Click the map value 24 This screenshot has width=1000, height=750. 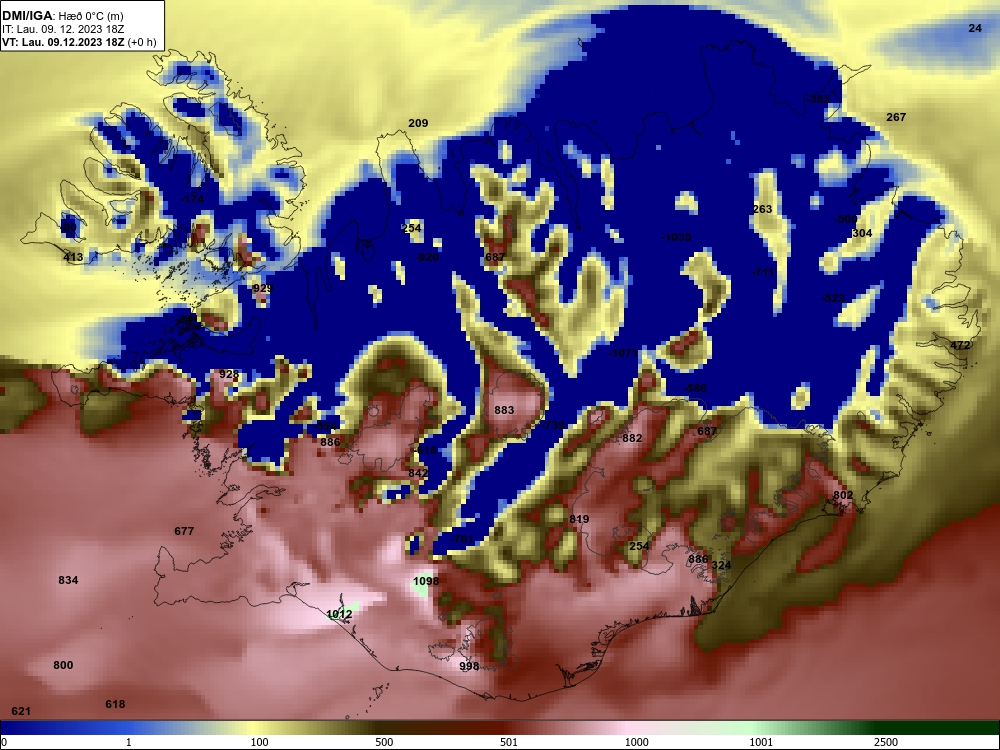coord(975,28)
